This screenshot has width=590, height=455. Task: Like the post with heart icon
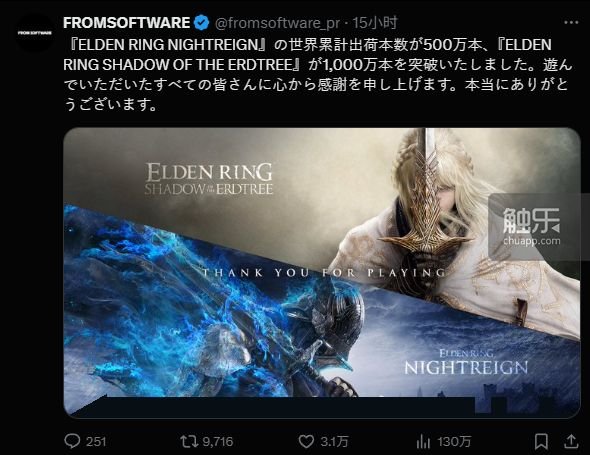306,441
